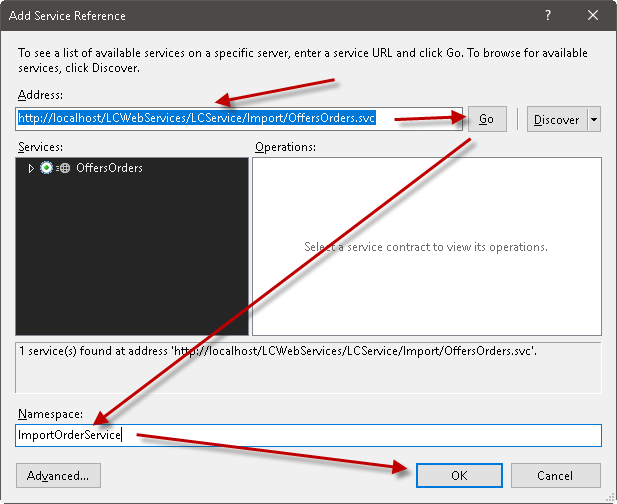Confirm with the OK button

click(459, 475)
